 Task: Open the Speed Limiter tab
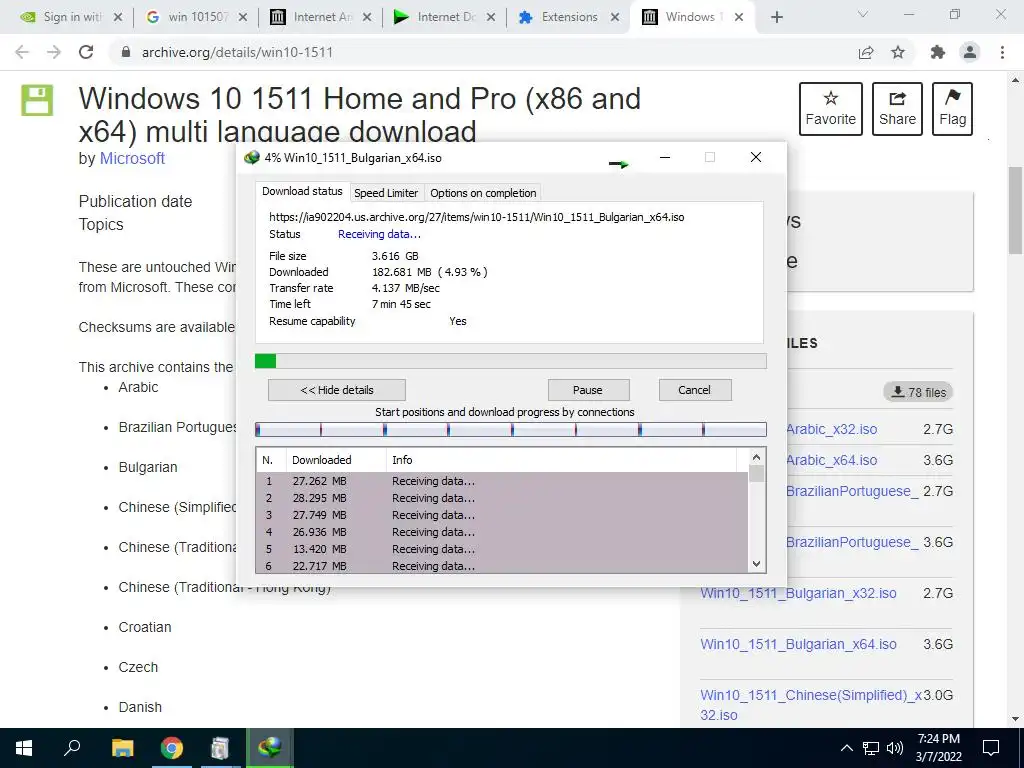pyautogui.click(x=386, y=193)
